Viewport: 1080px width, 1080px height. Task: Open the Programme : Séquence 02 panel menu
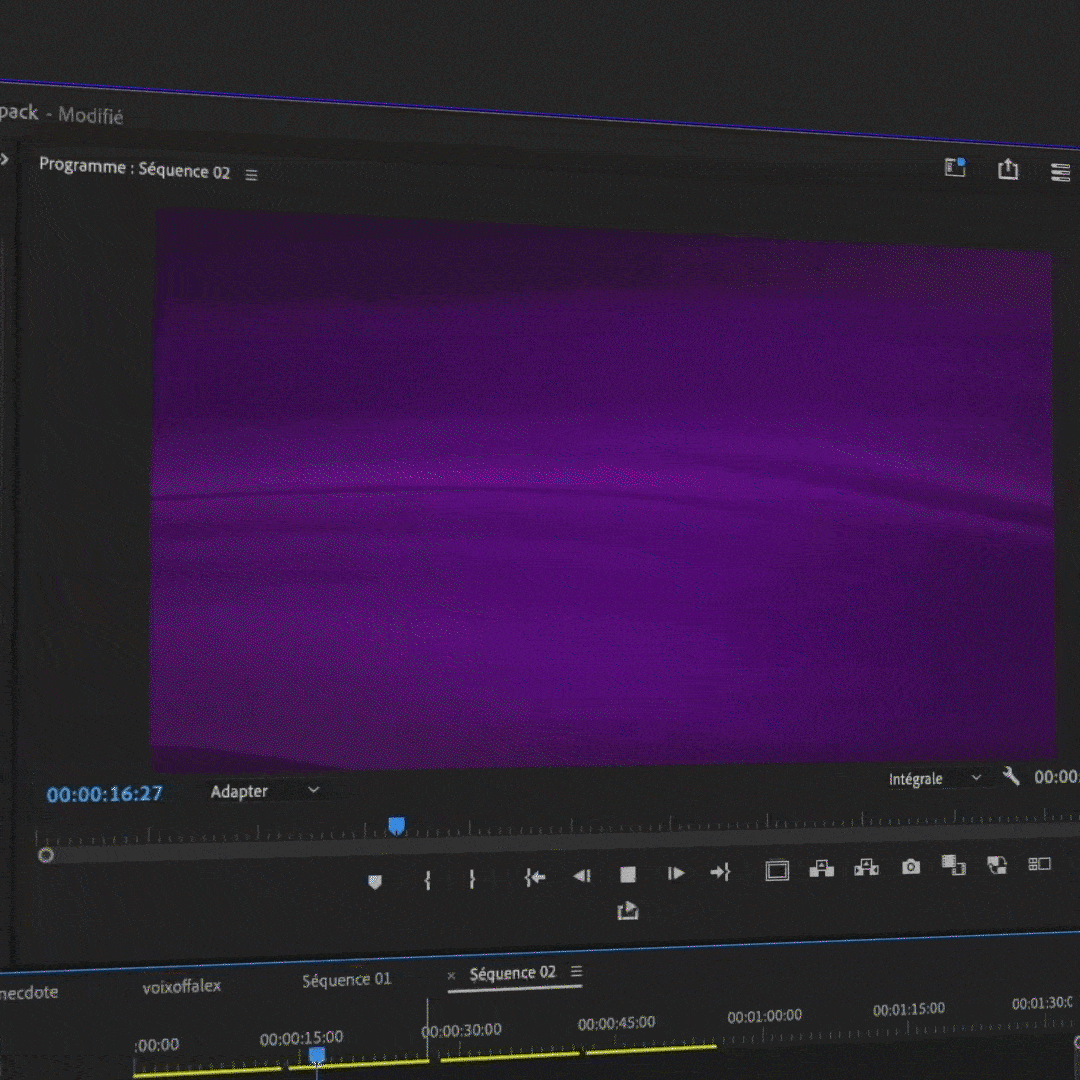tap(252, 175)
